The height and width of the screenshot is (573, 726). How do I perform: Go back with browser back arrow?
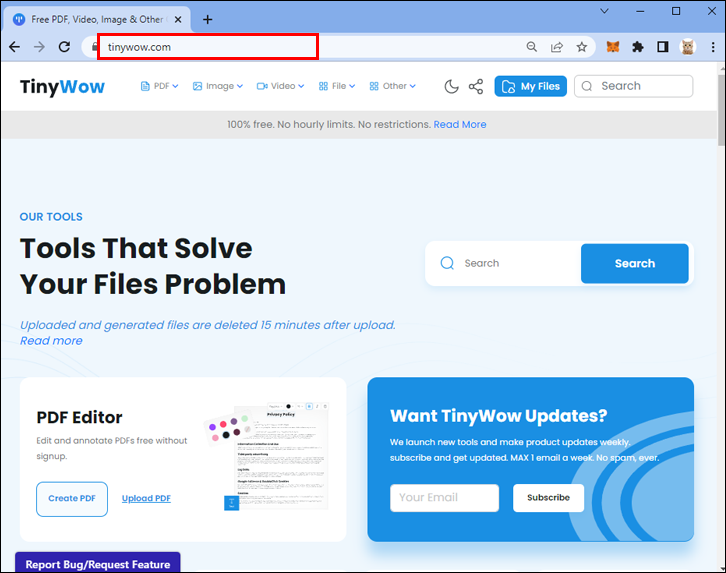point(15,47)
